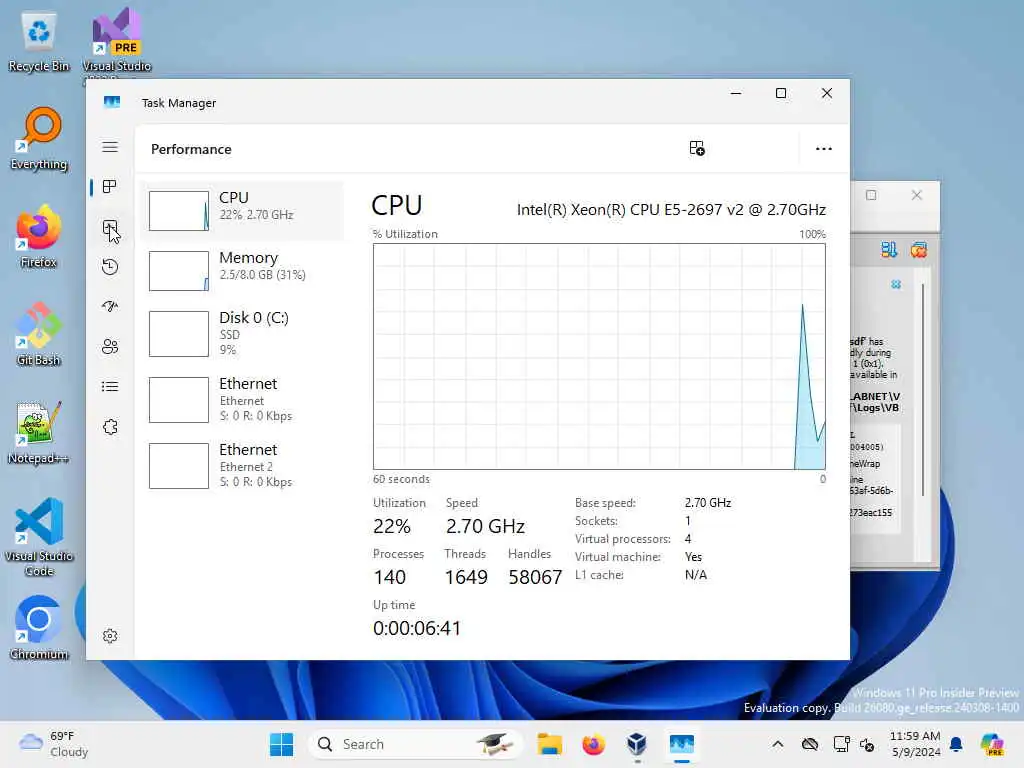Open the Task Manager hamburger navigation menu
This screenshot has width=1024, height=768.
[110, 147]
